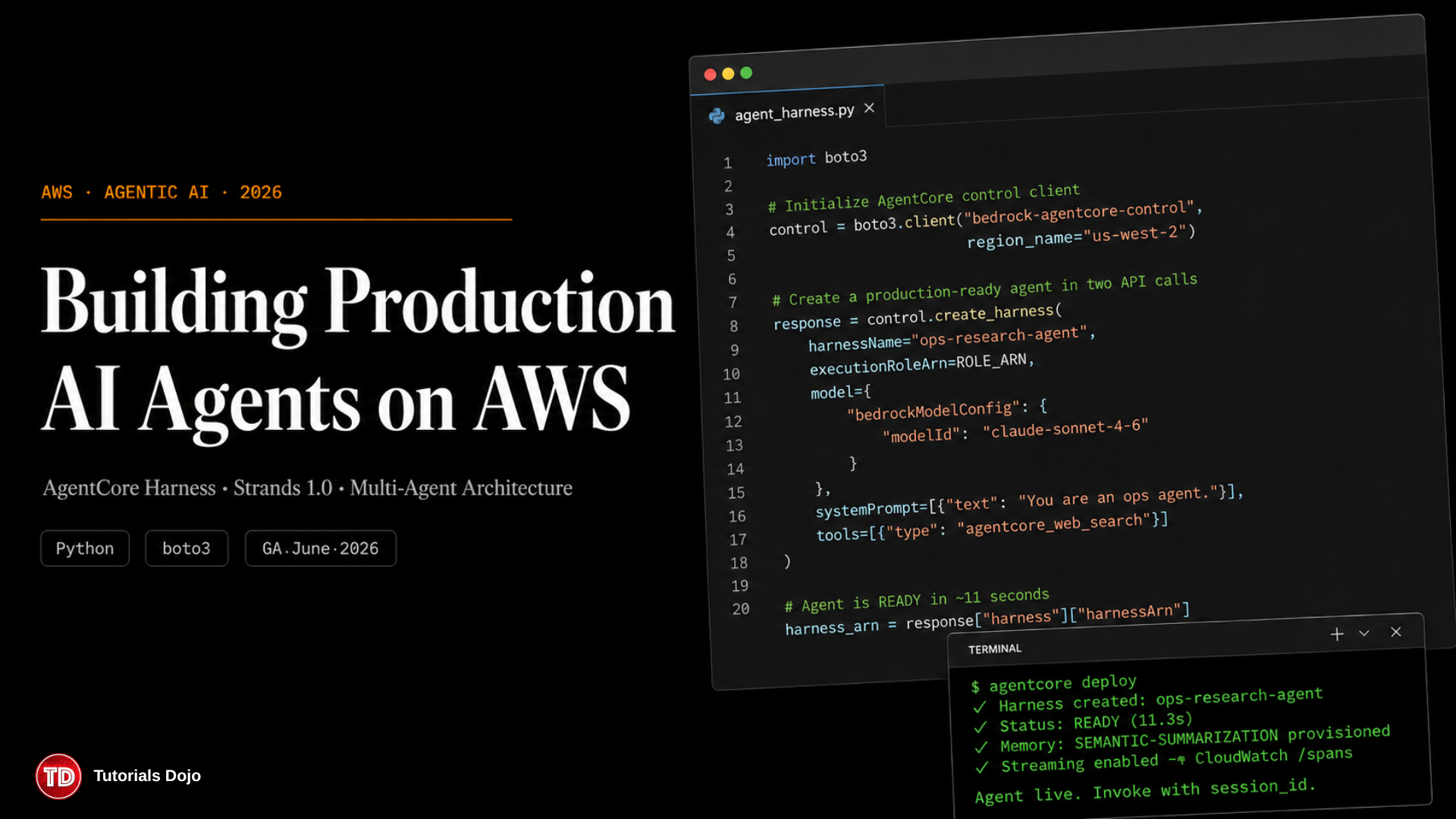
Task: Click line number 1 in the gutter
Action: coord(727,163)
